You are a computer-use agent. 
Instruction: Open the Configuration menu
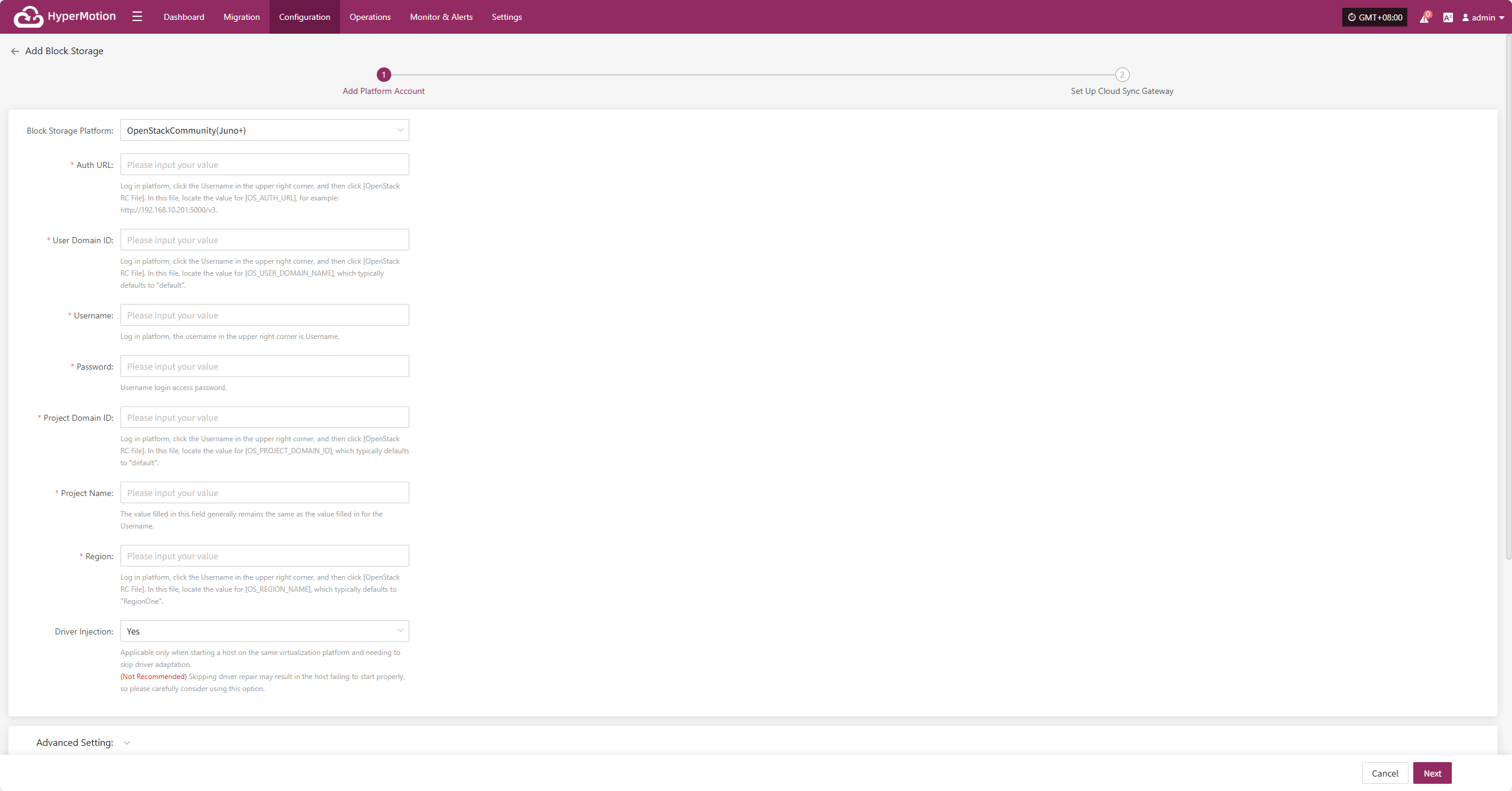pyautogui.click(x=305, y=17)
